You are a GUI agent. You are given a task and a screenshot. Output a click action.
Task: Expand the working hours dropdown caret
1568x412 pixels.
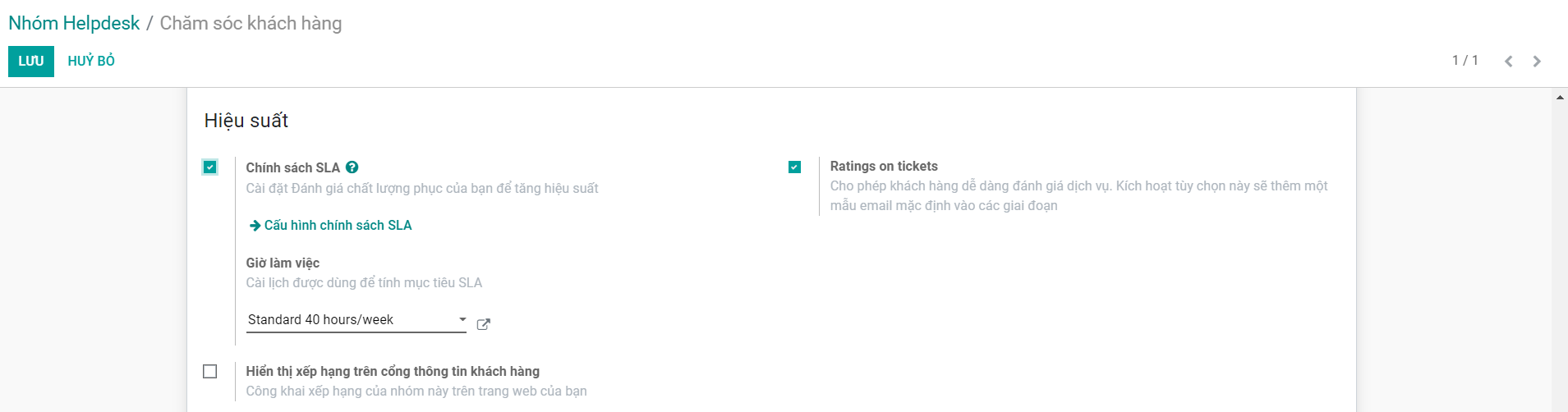click(462, 319)
